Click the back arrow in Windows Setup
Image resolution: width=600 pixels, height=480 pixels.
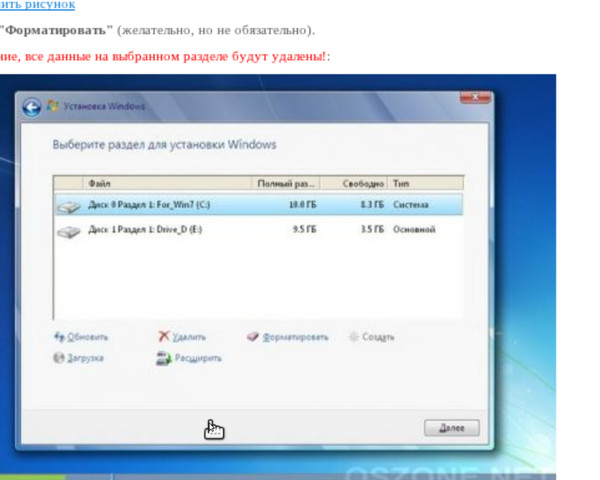click(31, 107)
